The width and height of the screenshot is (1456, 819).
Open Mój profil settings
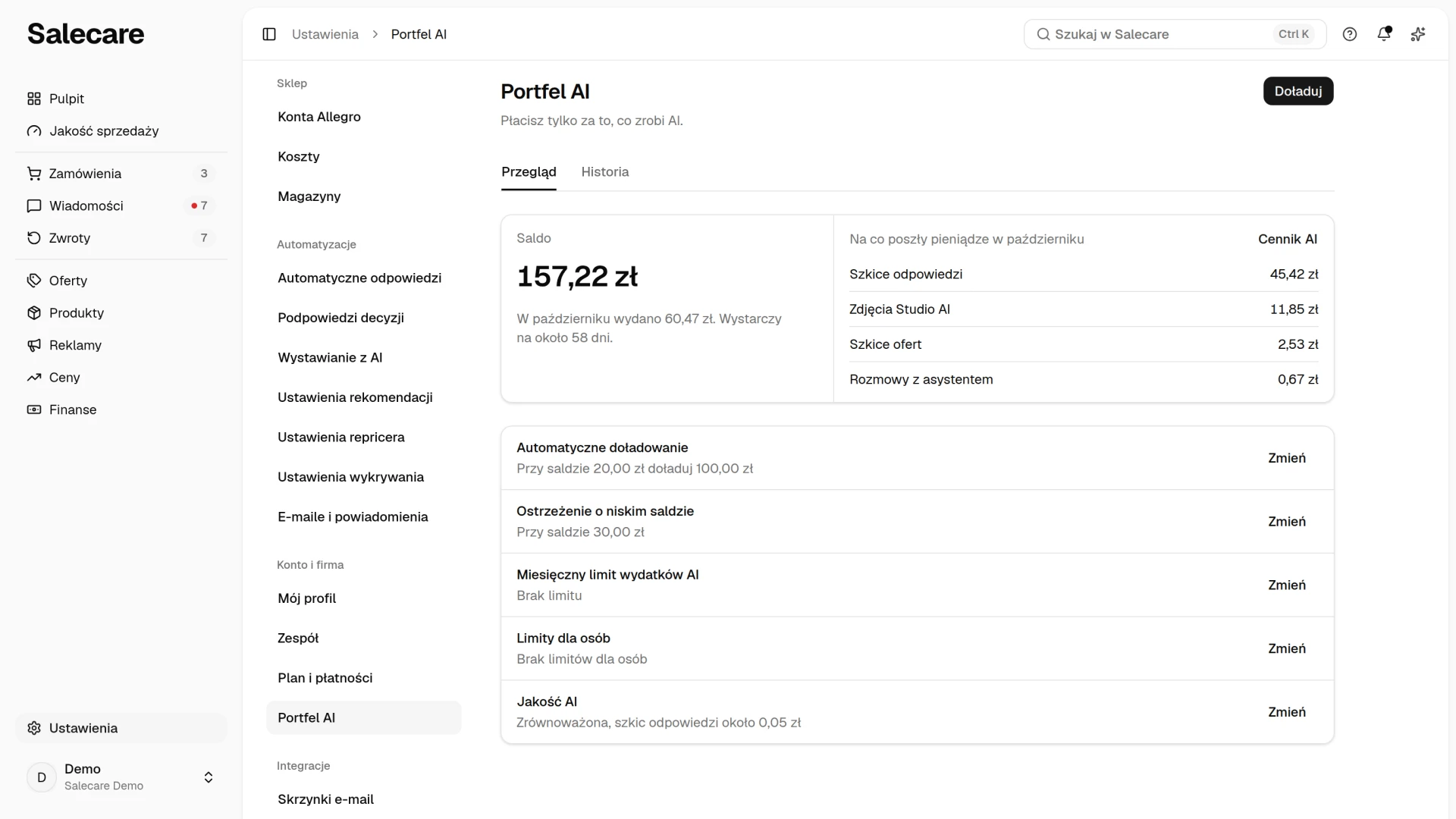tap(363, 598)
